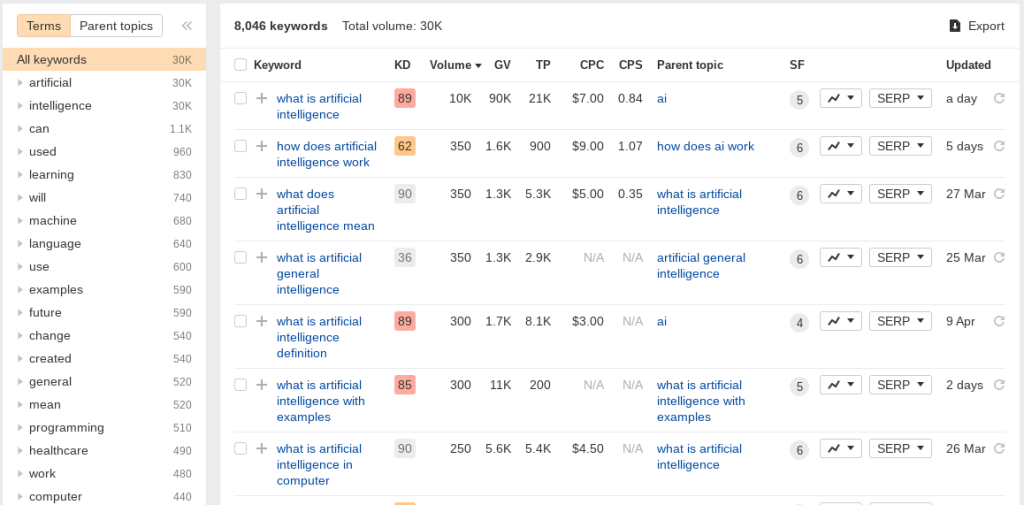1024x505 pixels.
Task: Select checkbox for 'what is artificial intelligence with examples'
Action: coord(241,385)
